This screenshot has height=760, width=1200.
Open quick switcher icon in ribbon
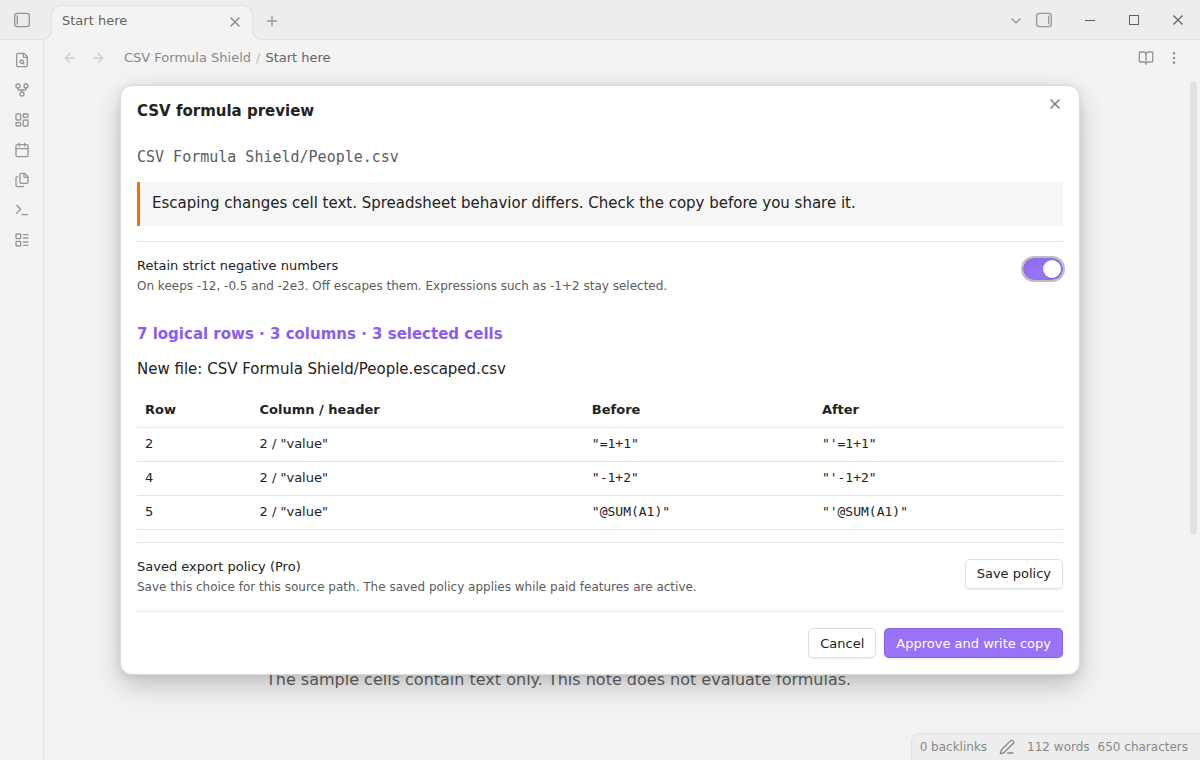(x=22, y=60)
